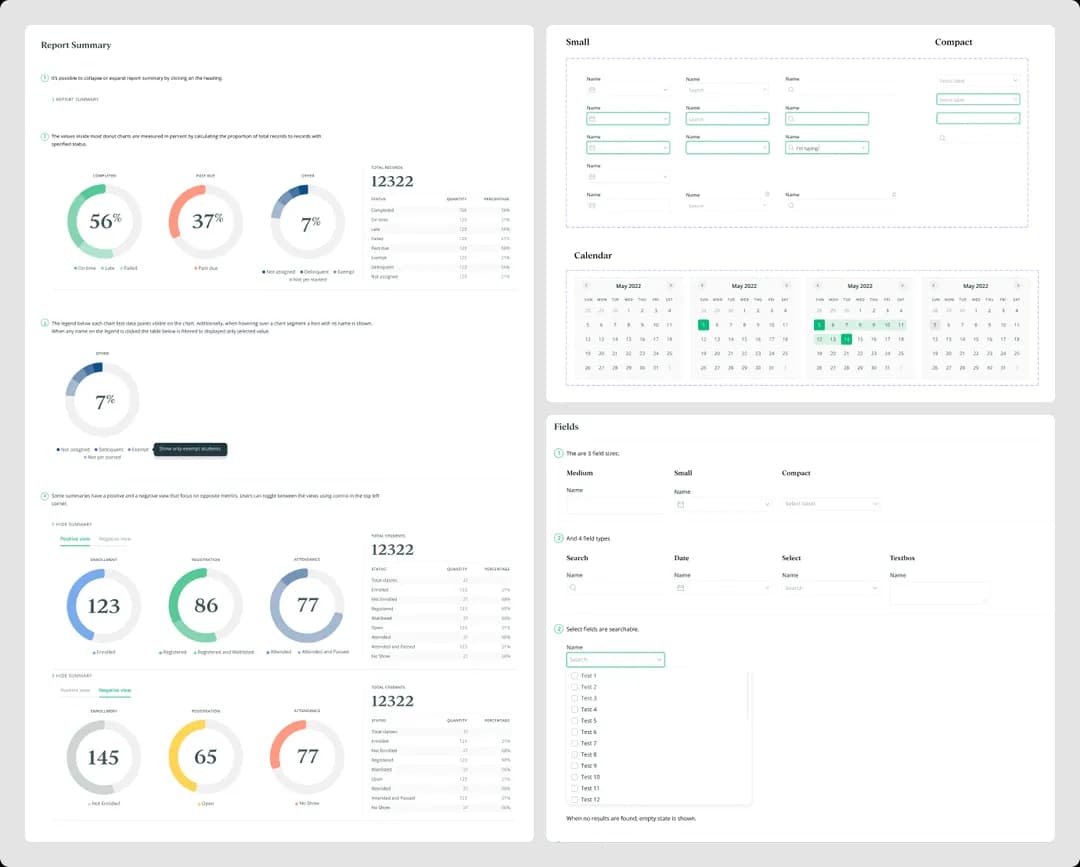This screenshot has height=867, width=1080.
Task: Select May 14 in the range calendar
Action: tap(846, 339)
